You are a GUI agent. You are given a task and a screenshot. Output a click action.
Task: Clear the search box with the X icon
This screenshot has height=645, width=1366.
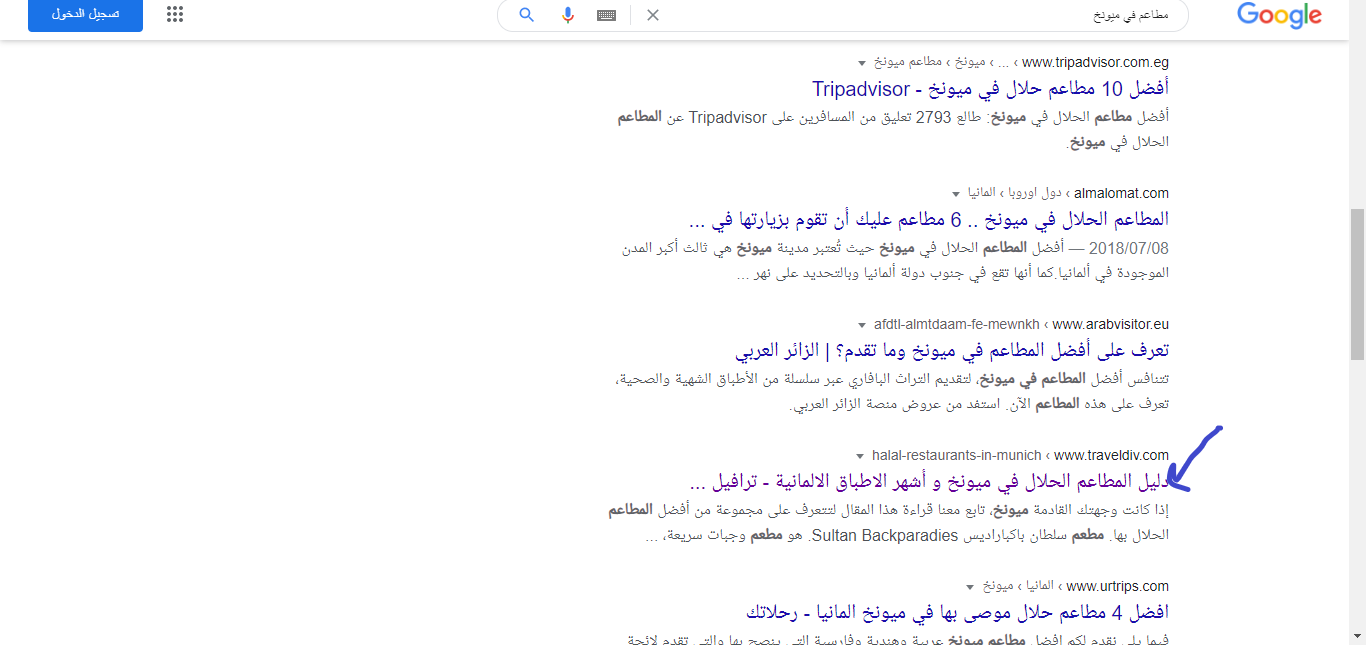653,15
